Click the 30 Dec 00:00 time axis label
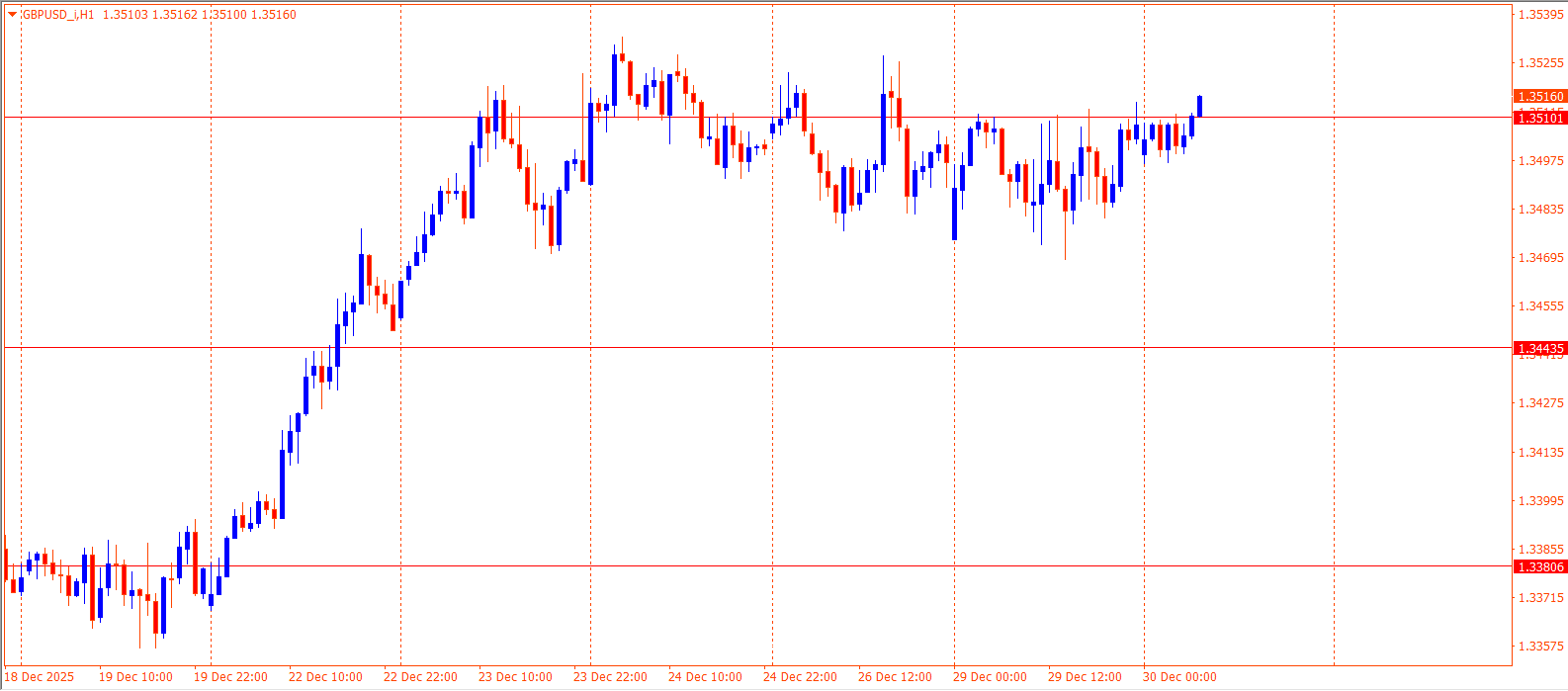 1179,677
